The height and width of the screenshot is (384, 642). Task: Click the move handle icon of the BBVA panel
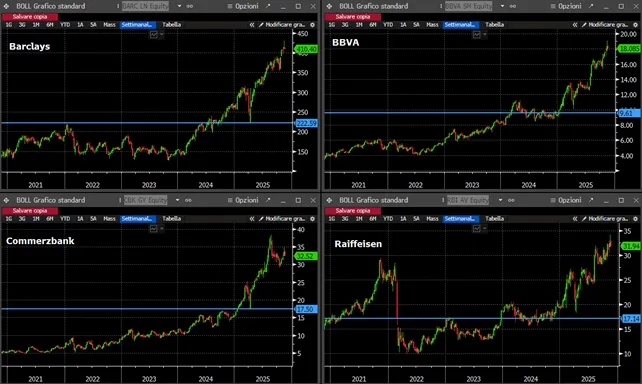pos(329,6)
